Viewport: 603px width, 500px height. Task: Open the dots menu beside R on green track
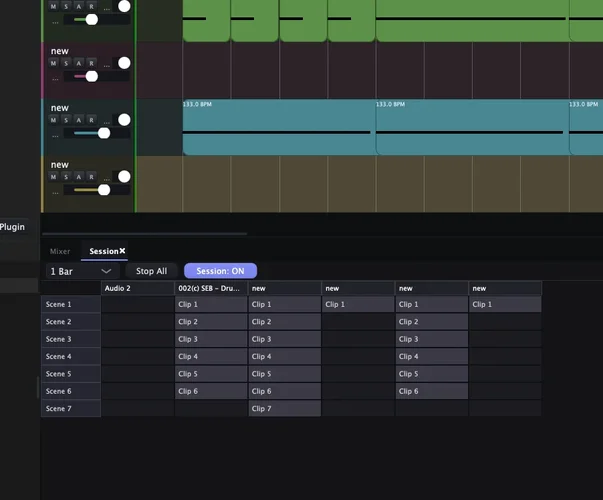point(107,8)
